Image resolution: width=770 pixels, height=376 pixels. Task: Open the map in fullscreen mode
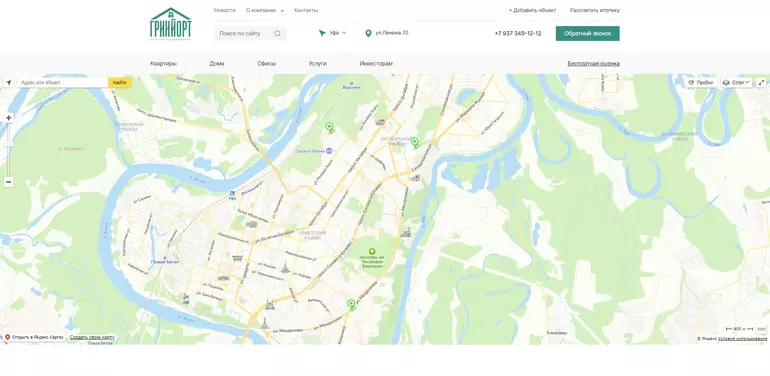761,82
